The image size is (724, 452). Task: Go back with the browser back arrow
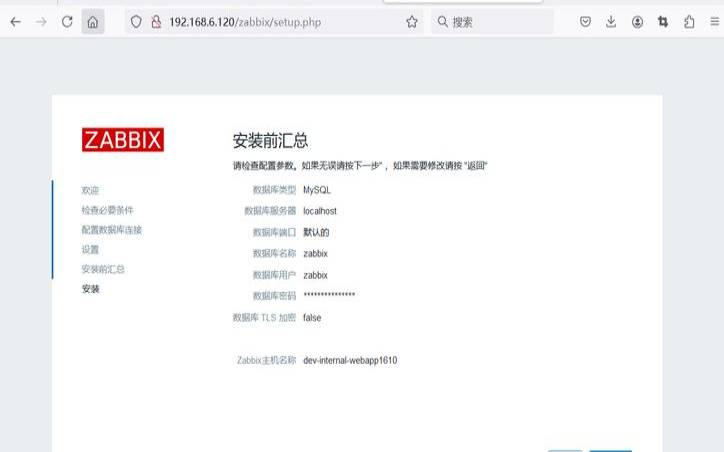(x=15, y=22)
